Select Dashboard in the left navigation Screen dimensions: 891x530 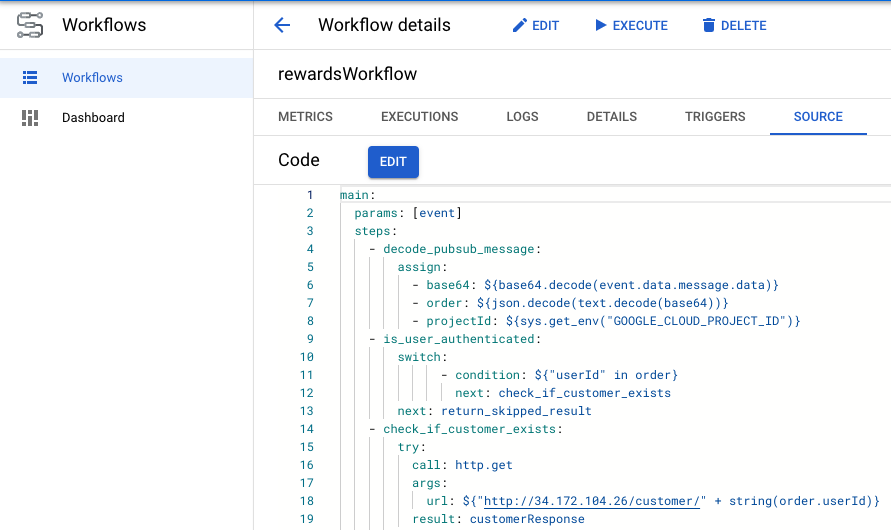pos(93,117)
